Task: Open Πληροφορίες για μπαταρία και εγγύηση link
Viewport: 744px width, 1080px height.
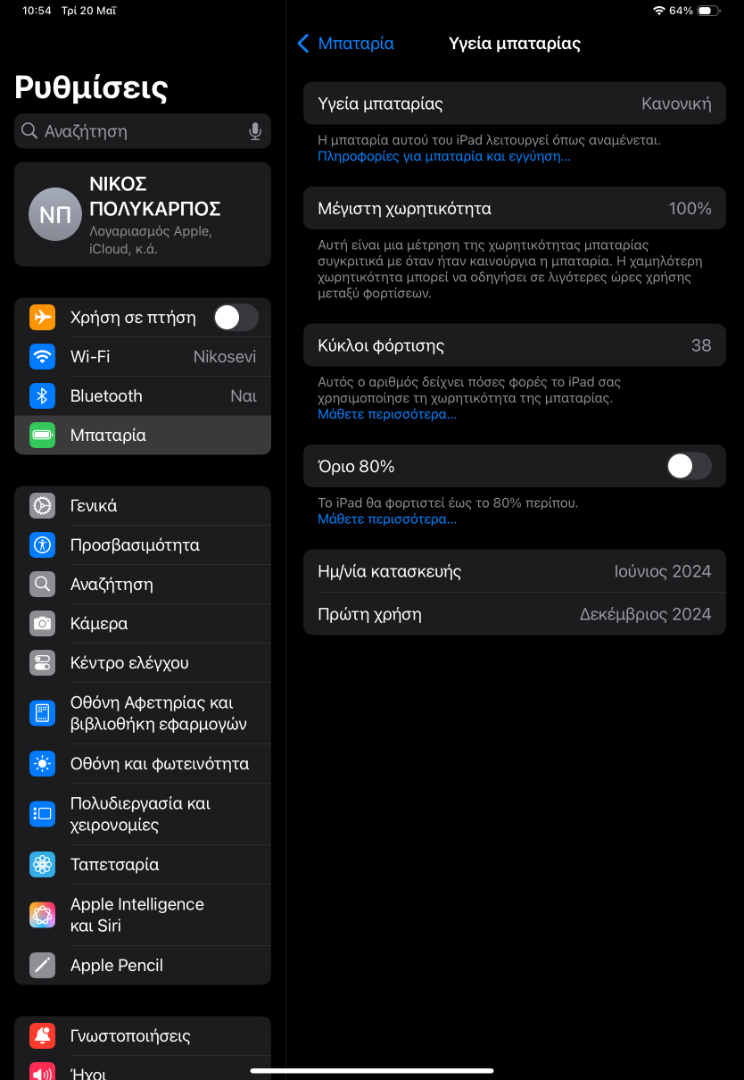Action: point(444,156)
